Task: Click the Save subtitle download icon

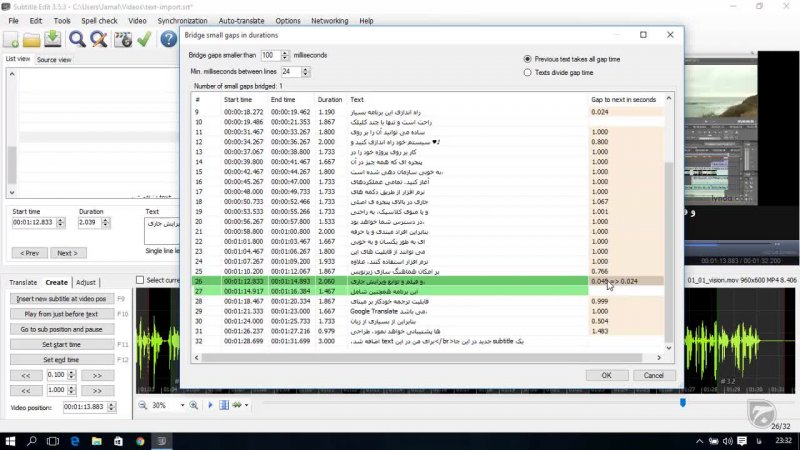Action: click(x=52, y=40)
